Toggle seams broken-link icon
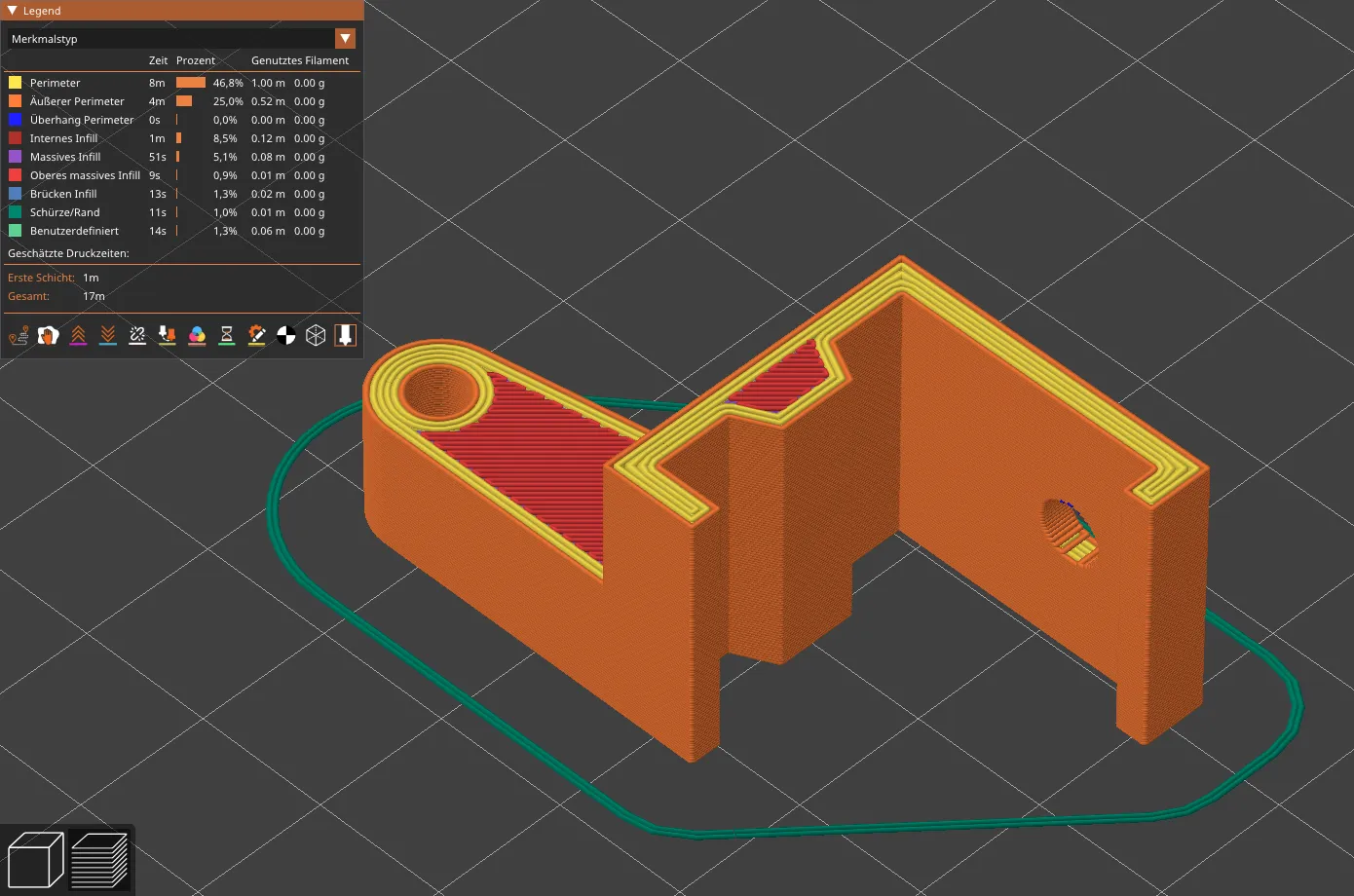 137,336
